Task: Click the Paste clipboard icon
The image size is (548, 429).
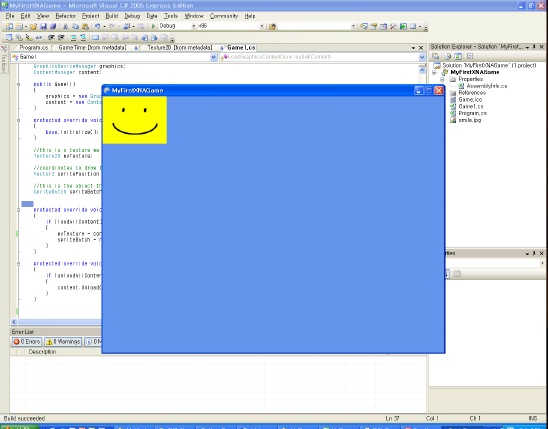Action: point(85,26)
